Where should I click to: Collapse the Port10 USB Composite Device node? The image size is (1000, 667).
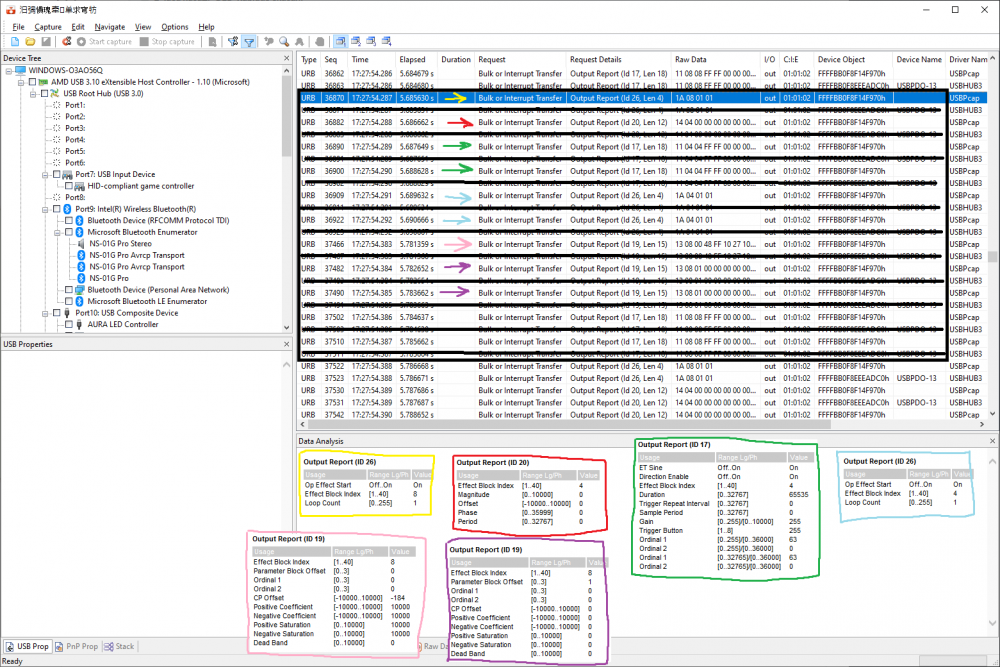click(x=44, y=313)
